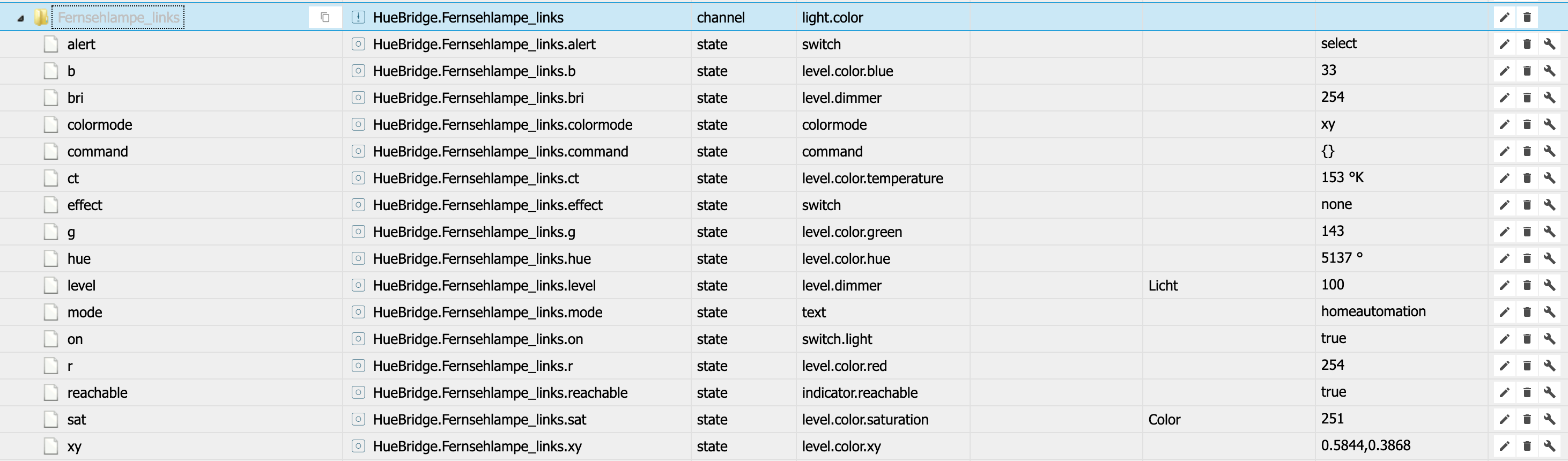This screenshot has height=461, width=1568.
Task: Select the Fernsehlampe_links tree node
Action: pyautogui.click(x=118, y=18)
